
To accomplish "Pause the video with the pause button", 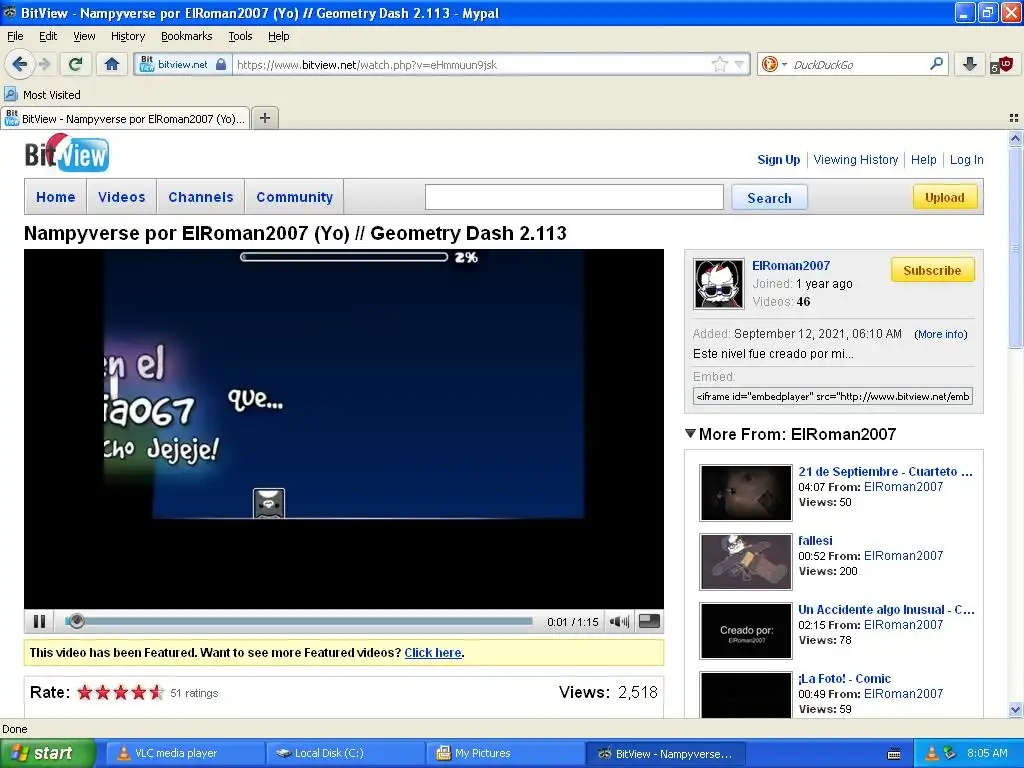I will point(39,621).
